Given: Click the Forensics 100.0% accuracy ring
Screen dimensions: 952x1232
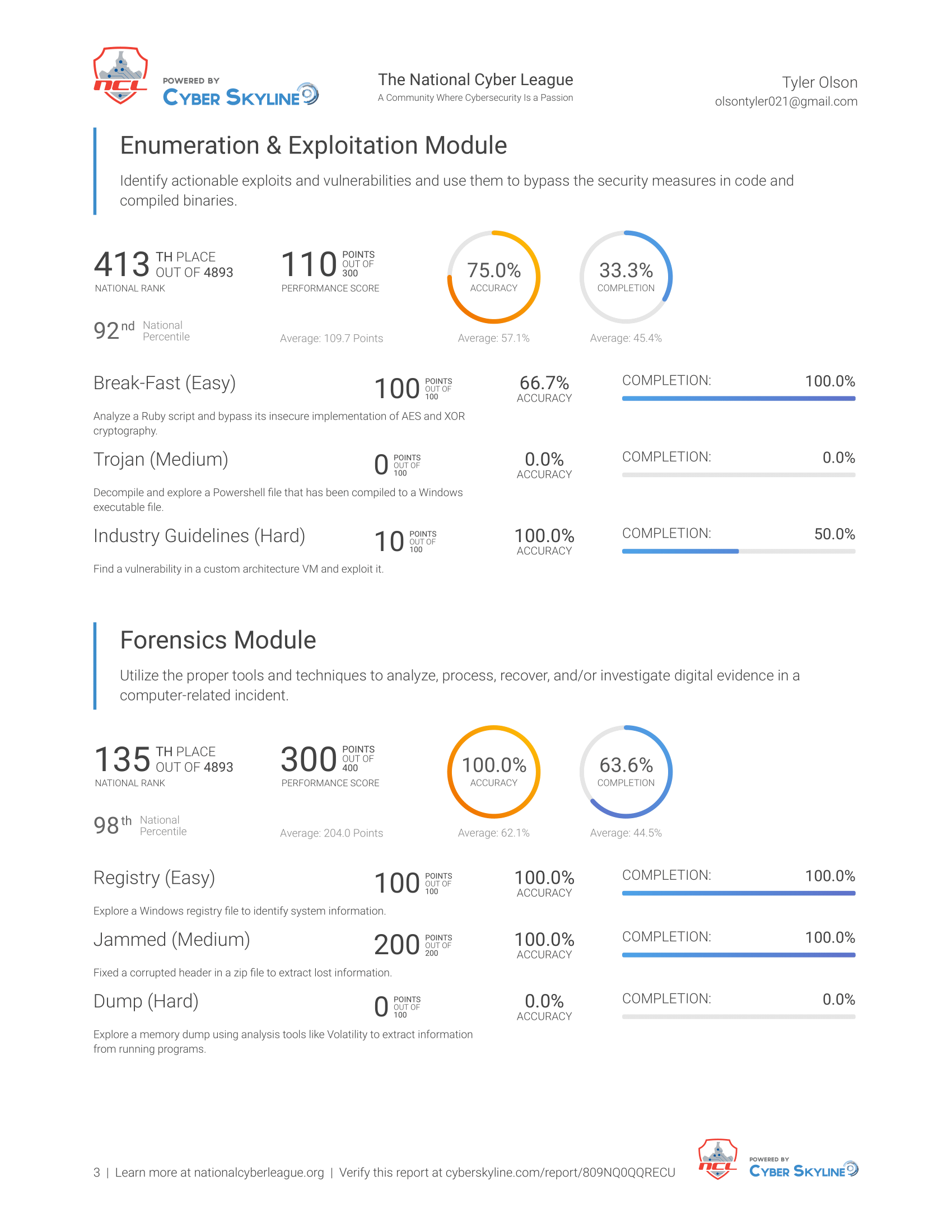Looking at the screenshot, I should point(493,772).
